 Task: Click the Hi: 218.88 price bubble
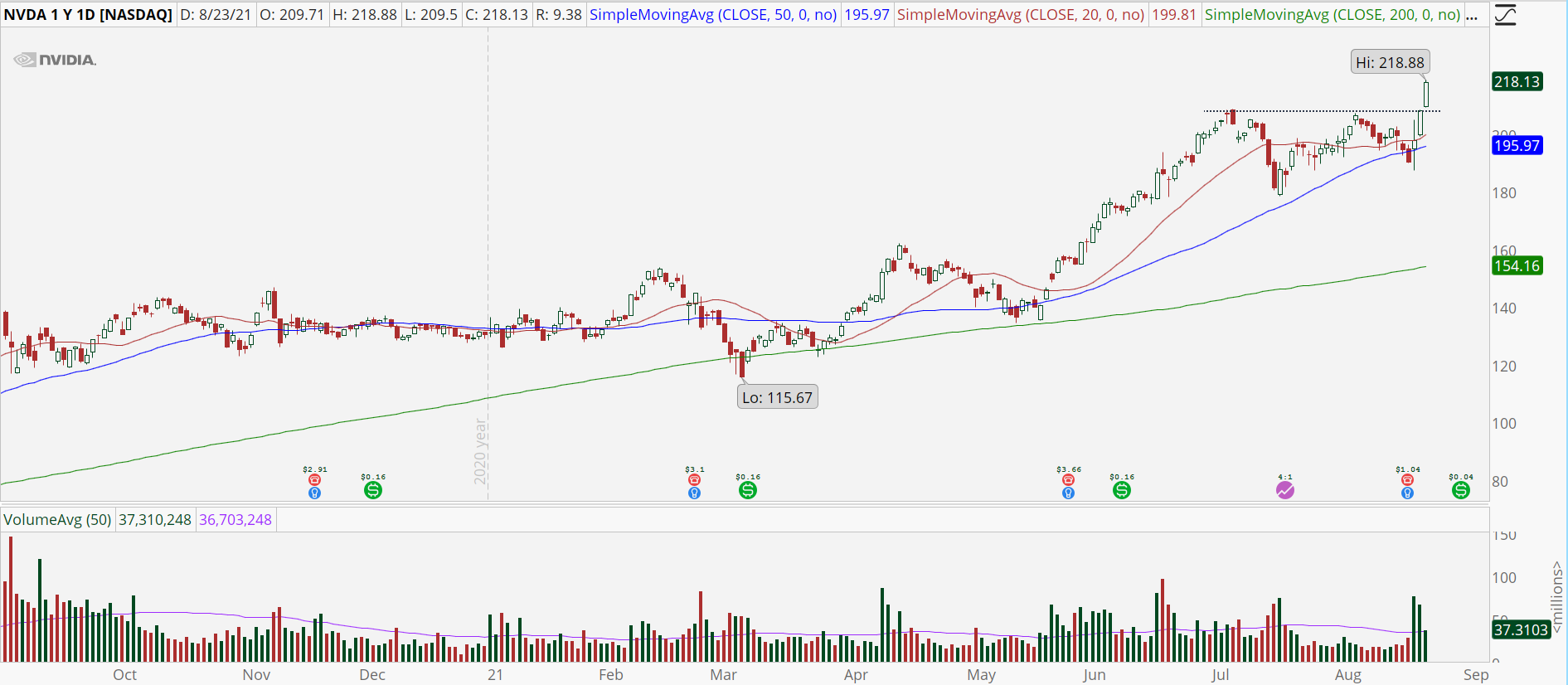click(1390, 62)
